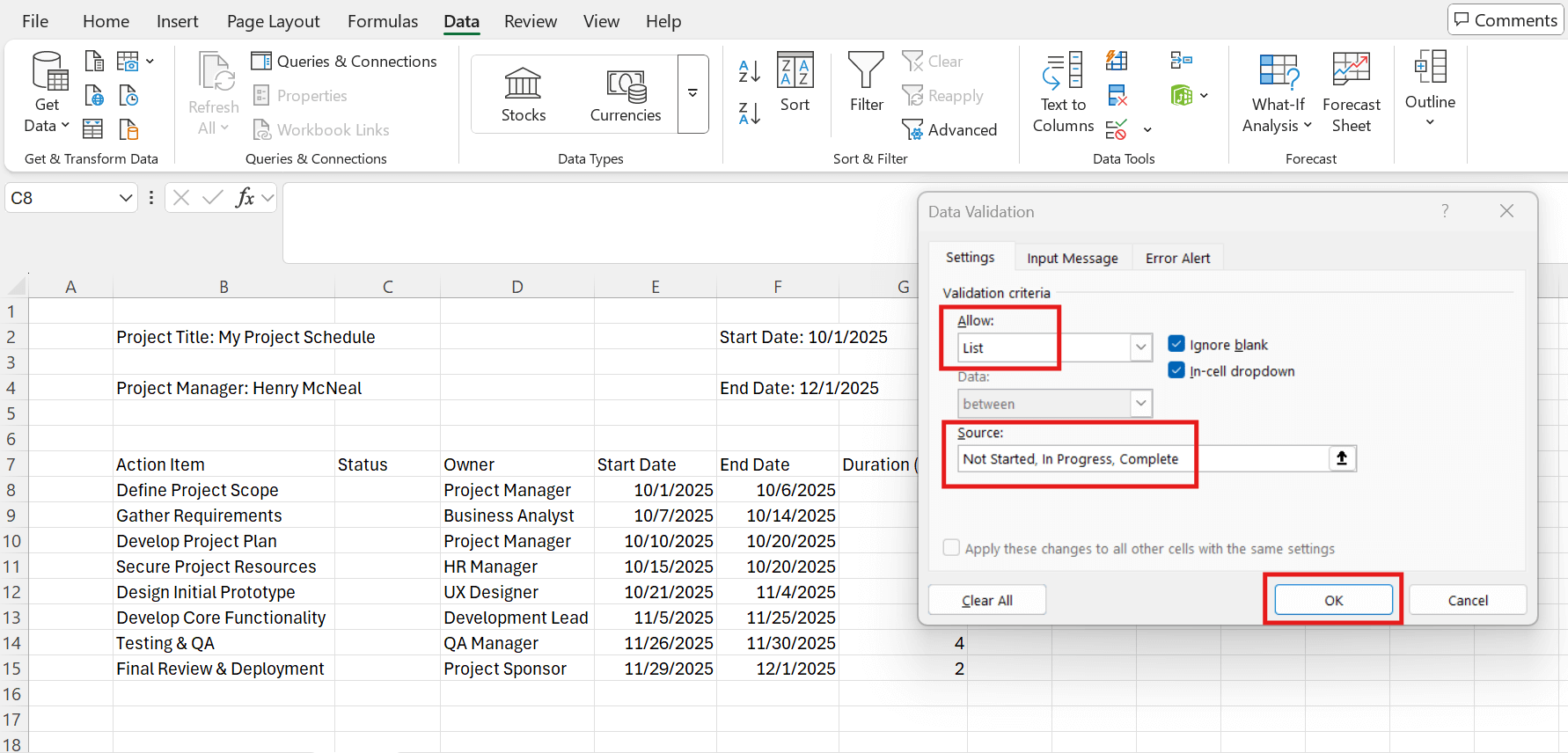Expand the Outline group

click(x=1430, y=88)
